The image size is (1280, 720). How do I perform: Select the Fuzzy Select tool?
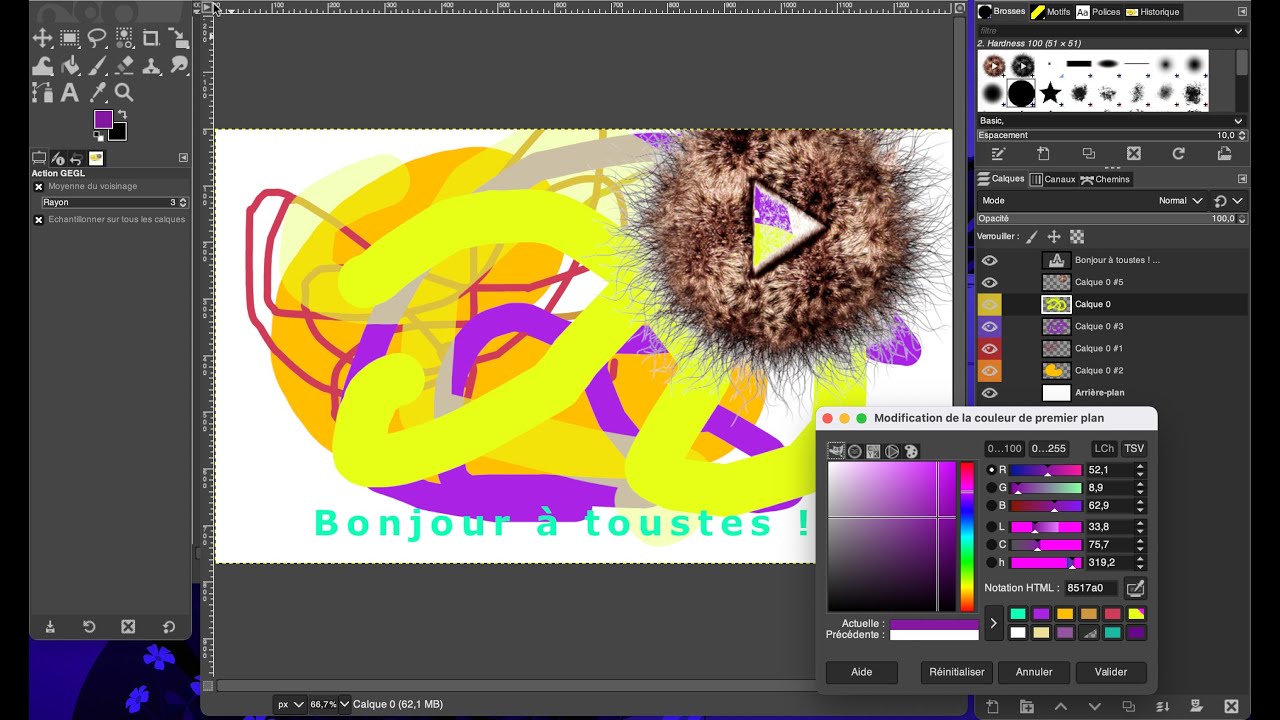point(124,39)
